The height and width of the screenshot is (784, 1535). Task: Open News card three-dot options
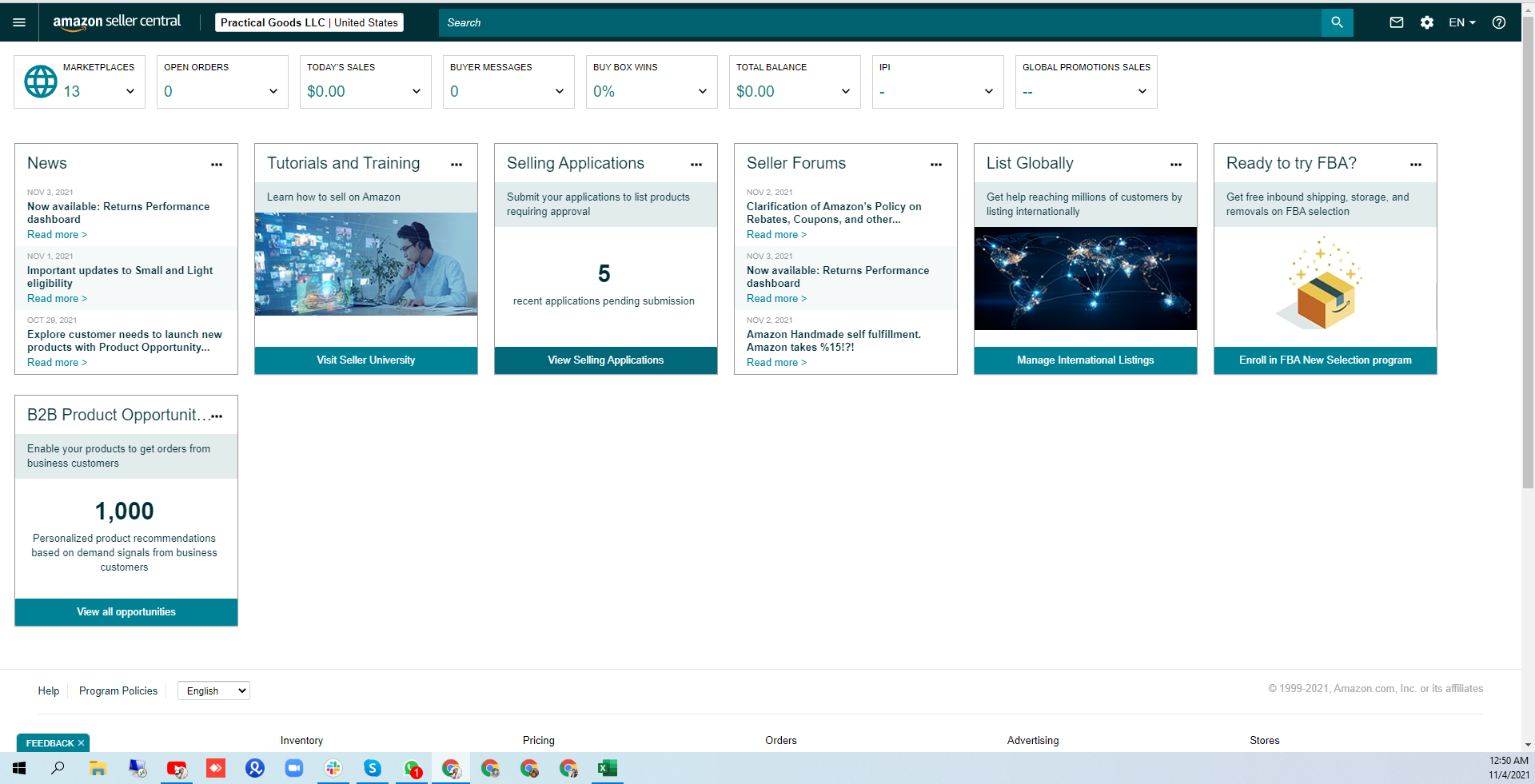(x=217, y=165)
